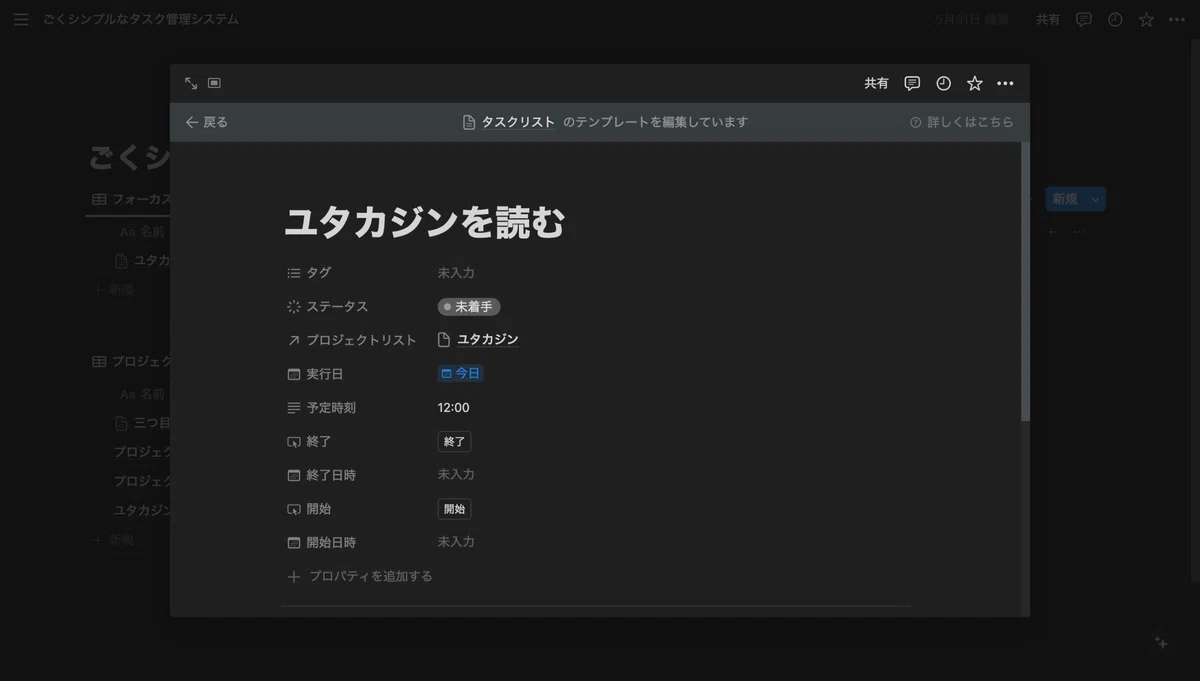Click the title ユタカジンを読む
Viewport: 1200px width, 681px height.
coord(425,222)
